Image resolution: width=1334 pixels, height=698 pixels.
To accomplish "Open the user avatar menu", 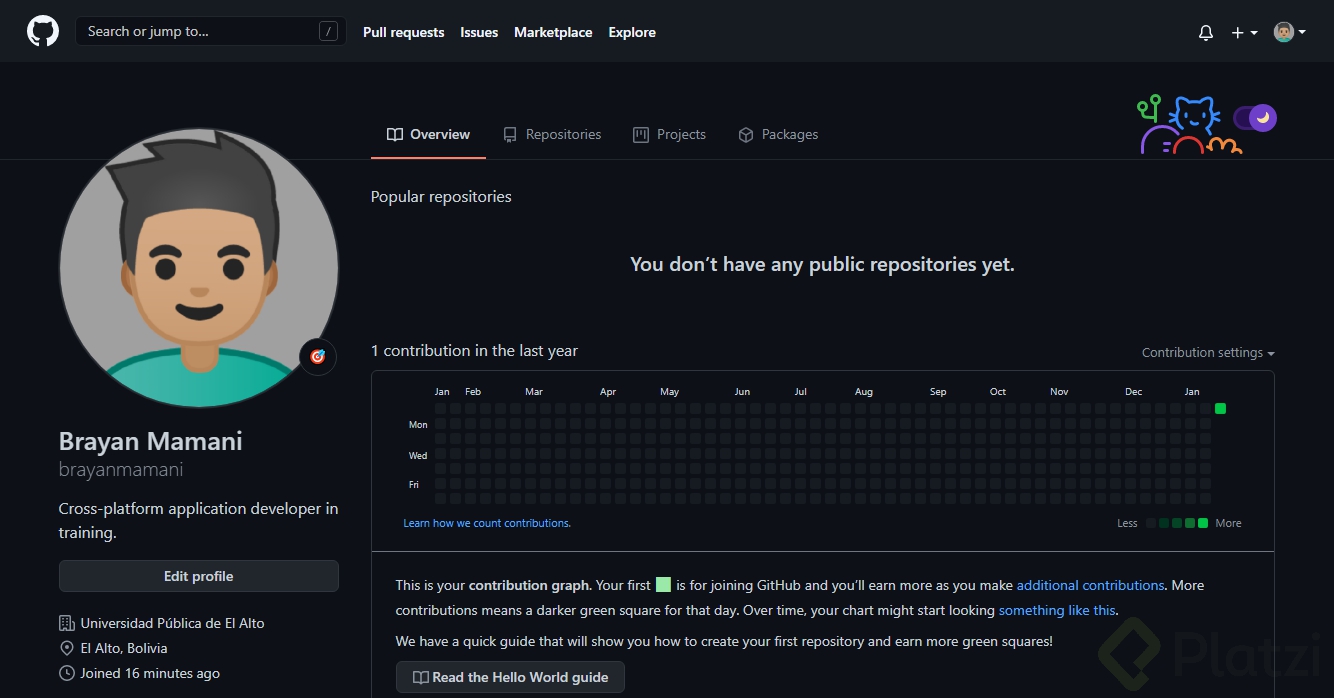I will [x=1289, y=32].
